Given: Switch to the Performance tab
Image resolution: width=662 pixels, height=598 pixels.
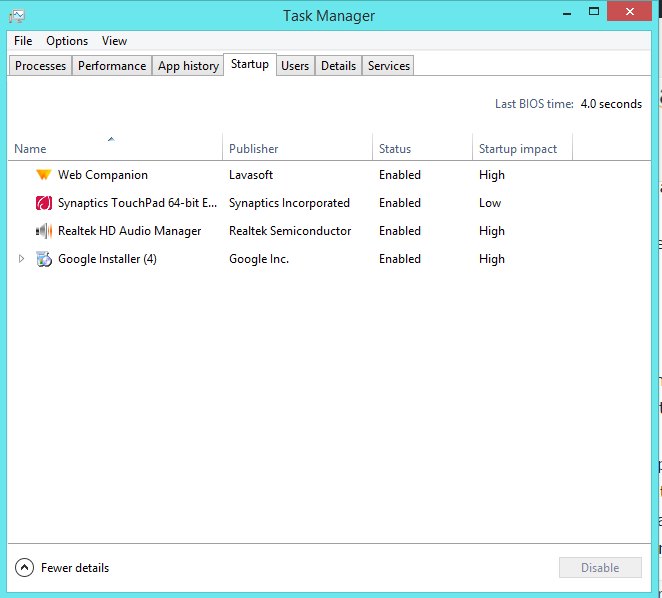Looking at the screenshot, I should coord(112,65).
